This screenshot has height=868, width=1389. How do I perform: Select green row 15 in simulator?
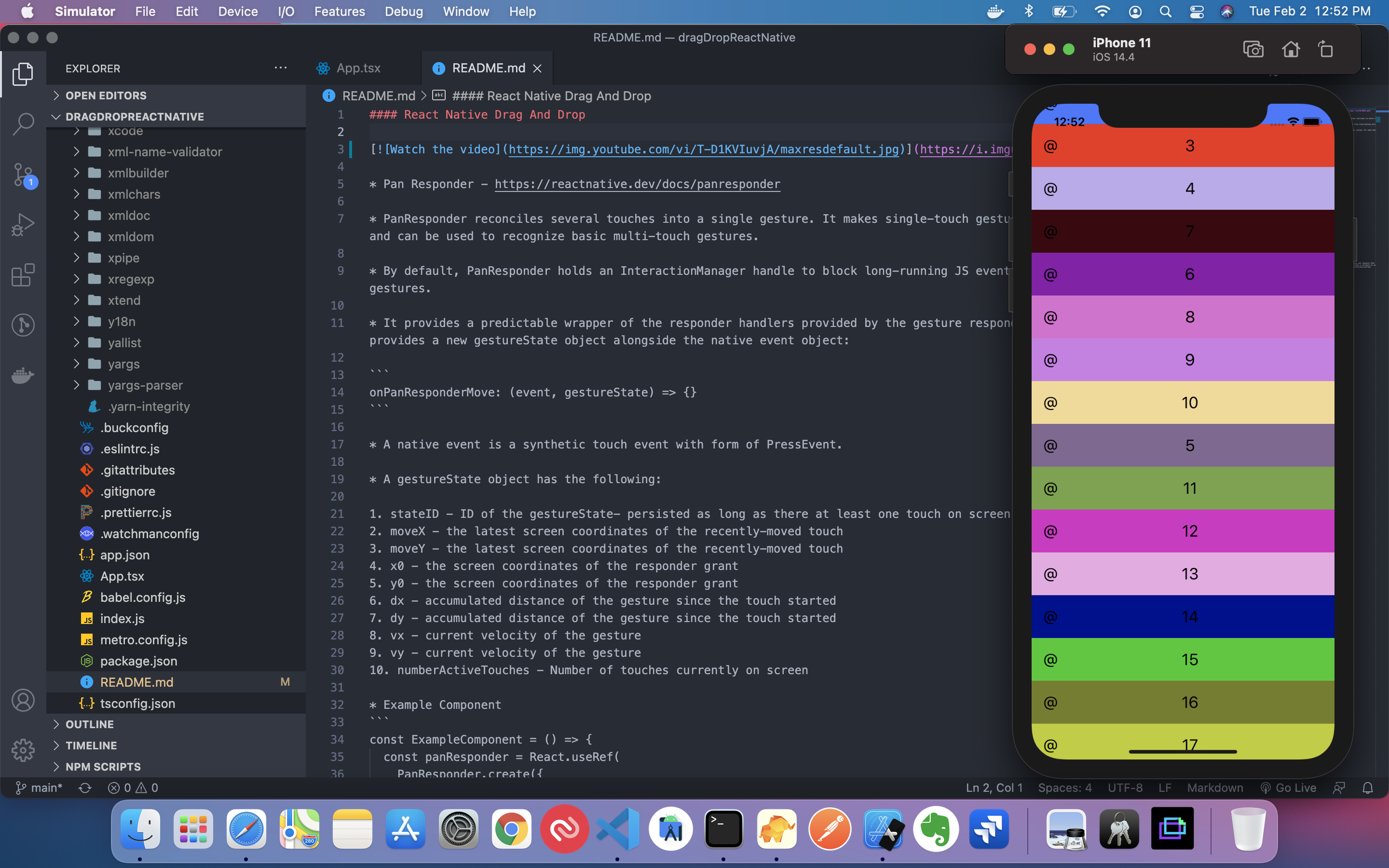coord(1183,659)
